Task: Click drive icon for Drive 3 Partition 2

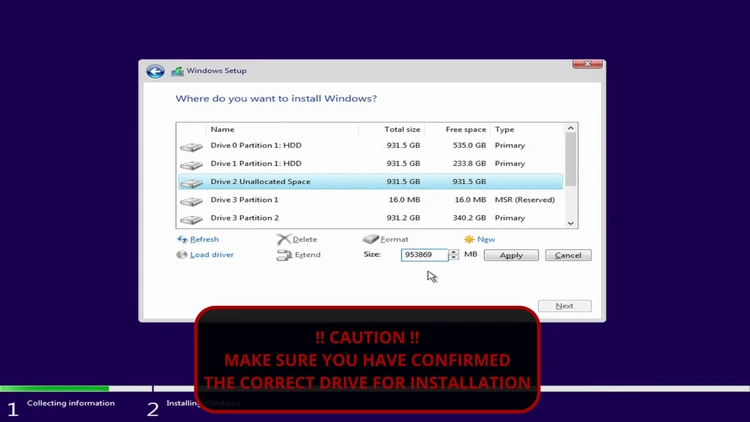Action: 191,219
